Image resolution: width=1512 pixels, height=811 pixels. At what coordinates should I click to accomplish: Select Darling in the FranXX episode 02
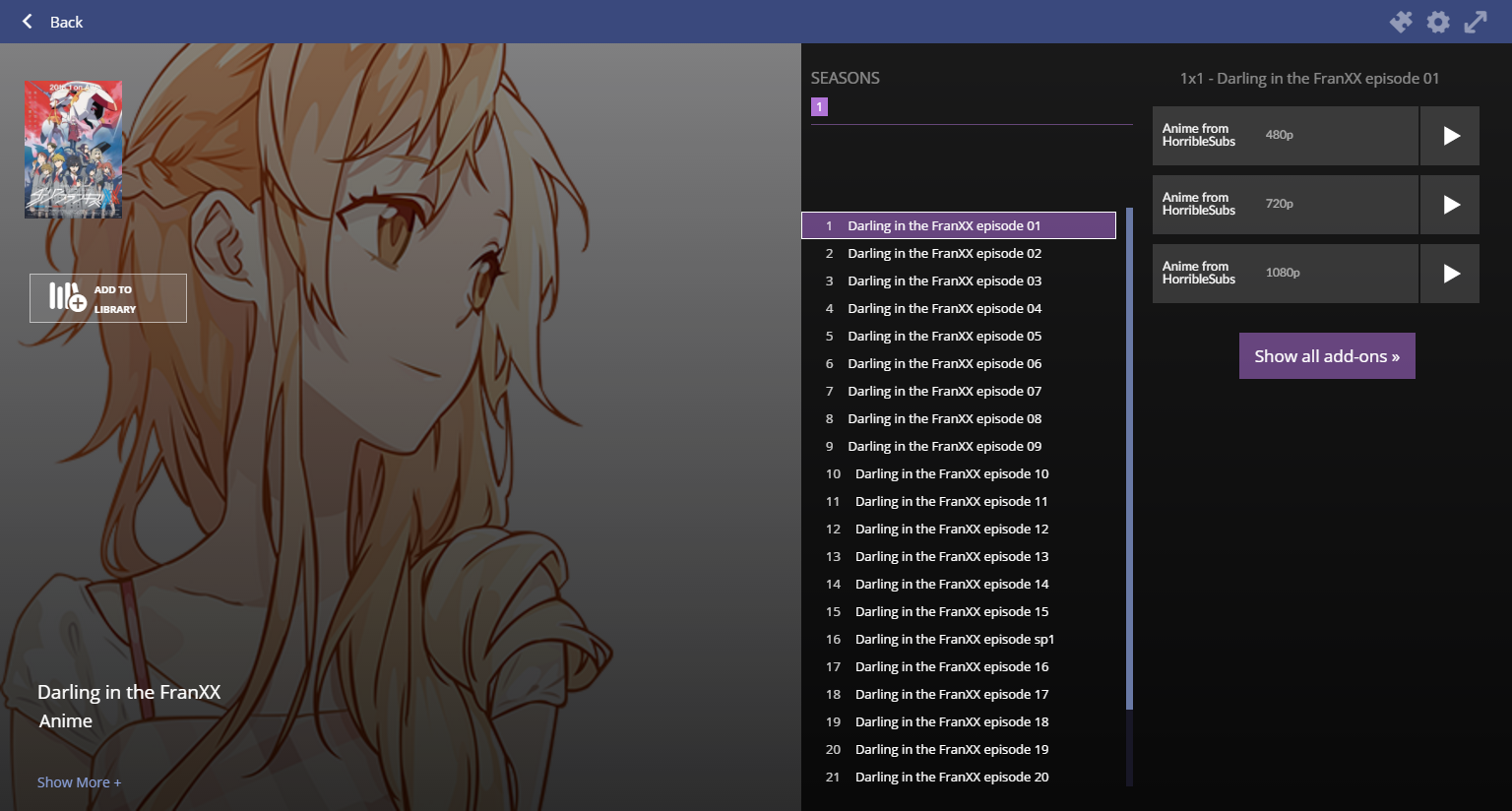click(x=959, y=253)
